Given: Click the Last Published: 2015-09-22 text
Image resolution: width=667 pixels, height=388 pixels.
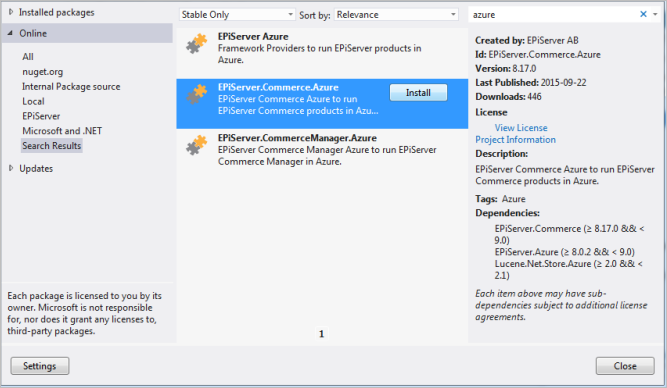Looking at the screenshot, I should pyautogui.click(x=530, y=83).
